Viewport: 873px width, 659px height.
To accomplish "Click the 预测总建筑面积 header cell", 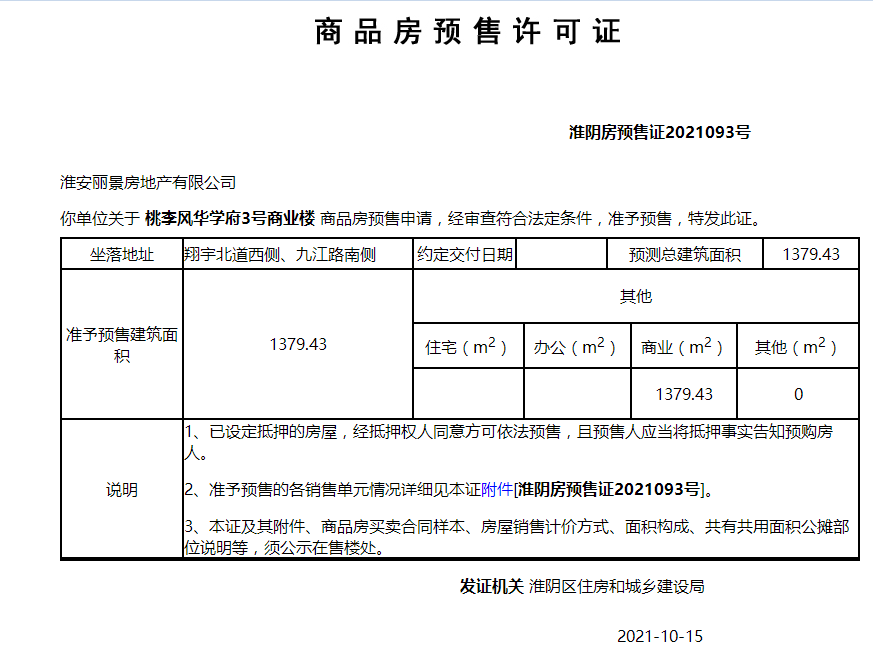I will point(685,254).
